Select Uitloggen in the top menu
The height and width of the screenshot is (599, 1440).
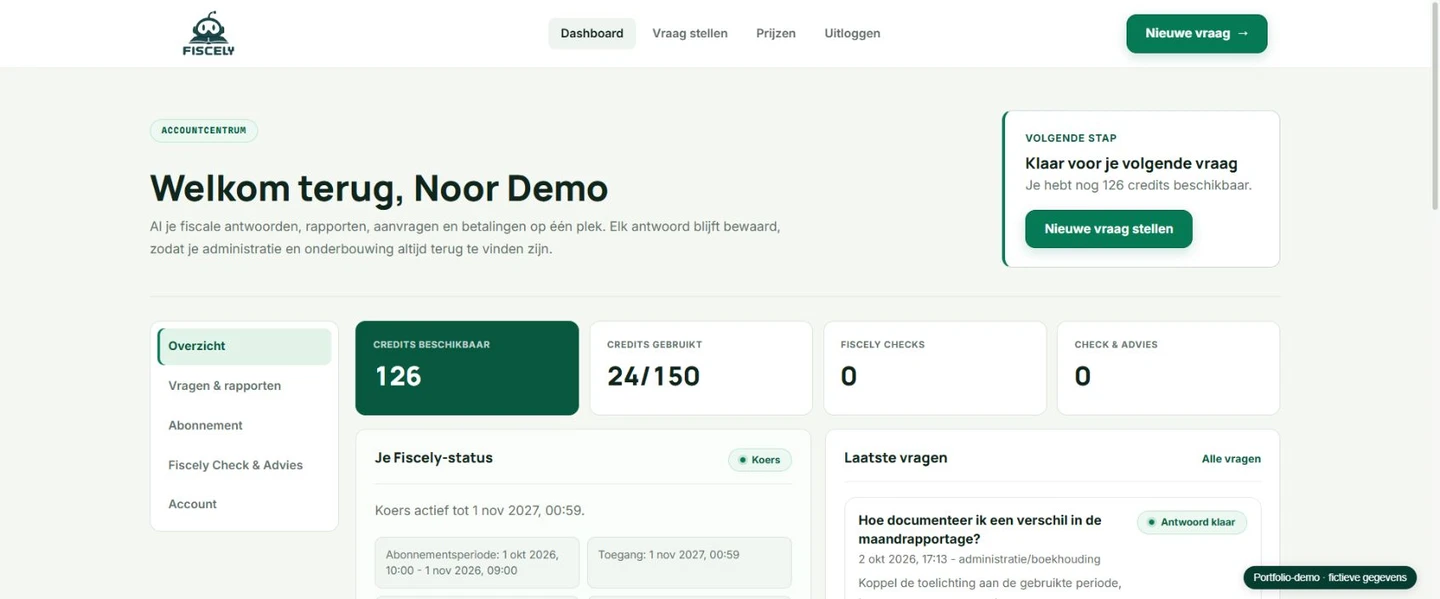pos(852,33)
